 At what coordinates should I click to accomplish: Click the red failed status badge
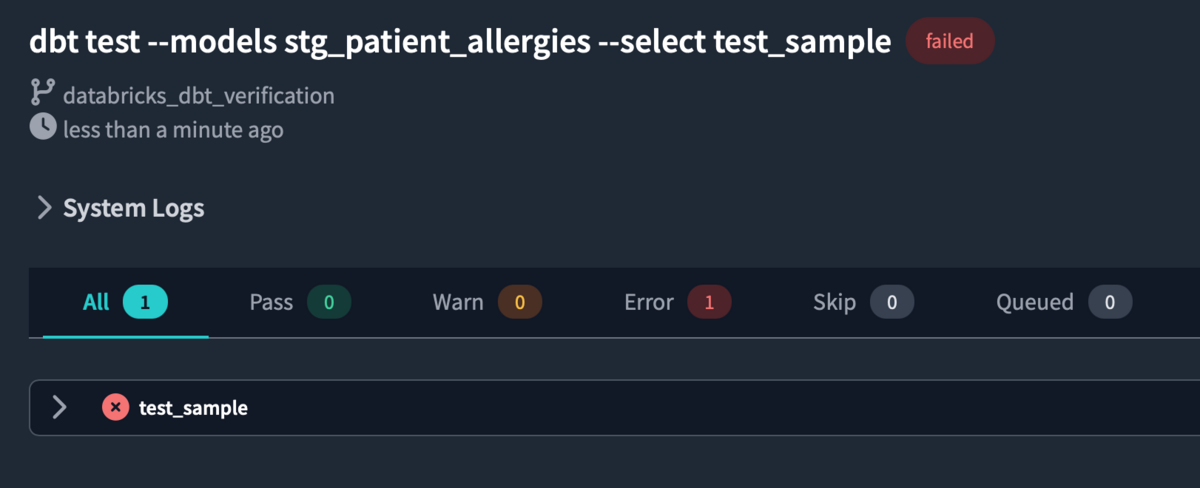(950, 41)
